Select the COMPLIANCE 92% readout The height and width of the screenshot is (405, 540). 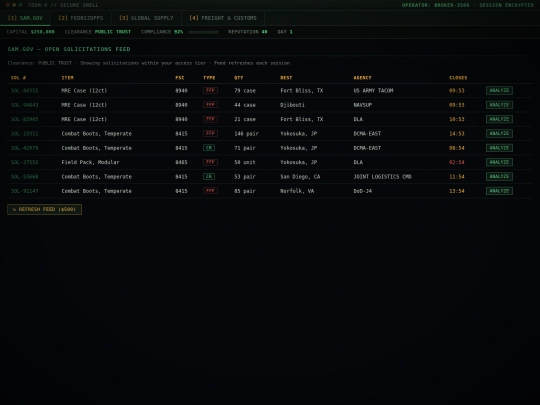click(162, 32)
